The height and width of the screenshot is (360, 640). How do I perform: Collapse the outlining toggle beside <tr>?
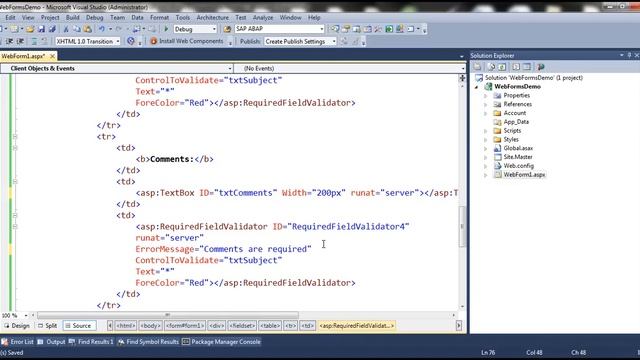pos(15,137)
